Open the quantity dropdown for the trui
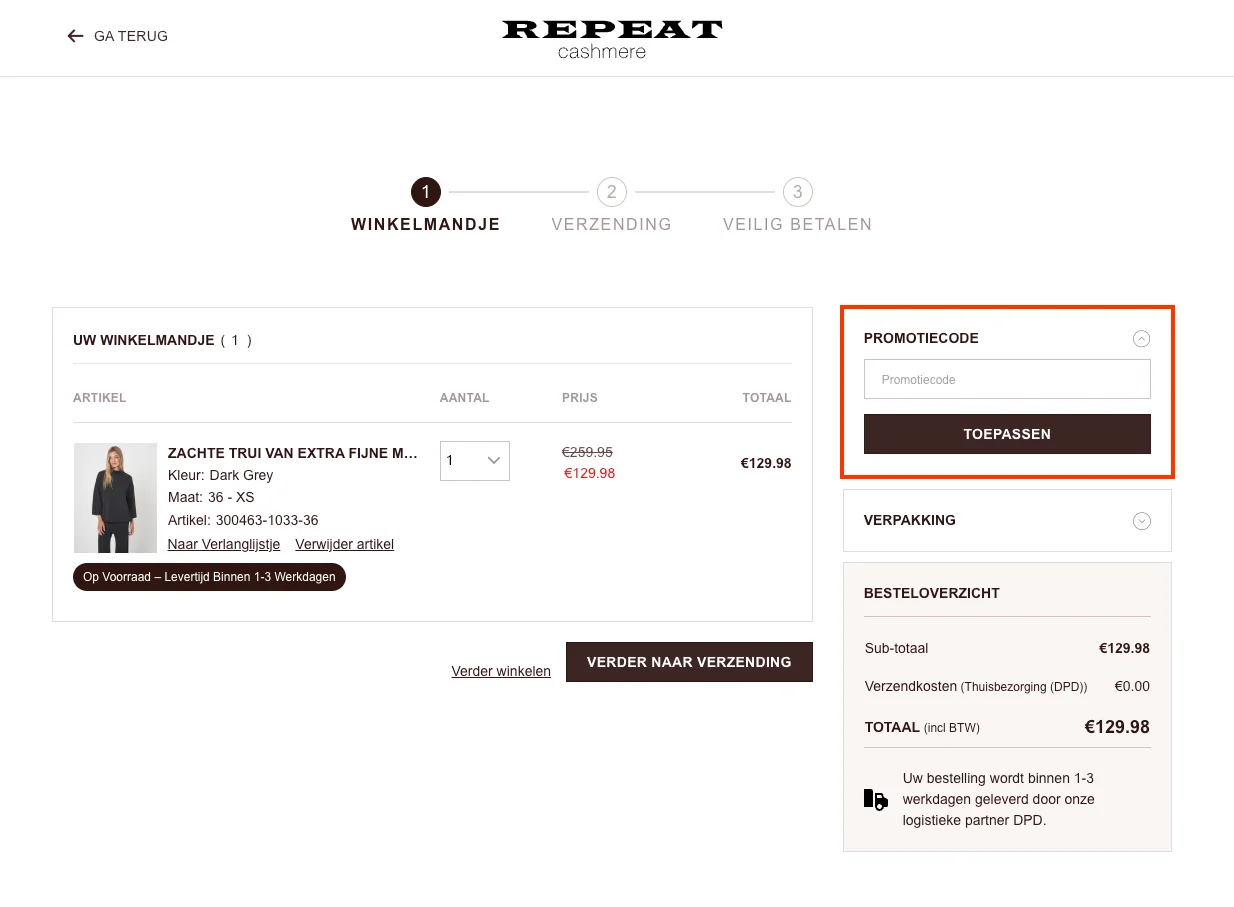The height and width of the screenshot is (907, 1234). (474, 460)
